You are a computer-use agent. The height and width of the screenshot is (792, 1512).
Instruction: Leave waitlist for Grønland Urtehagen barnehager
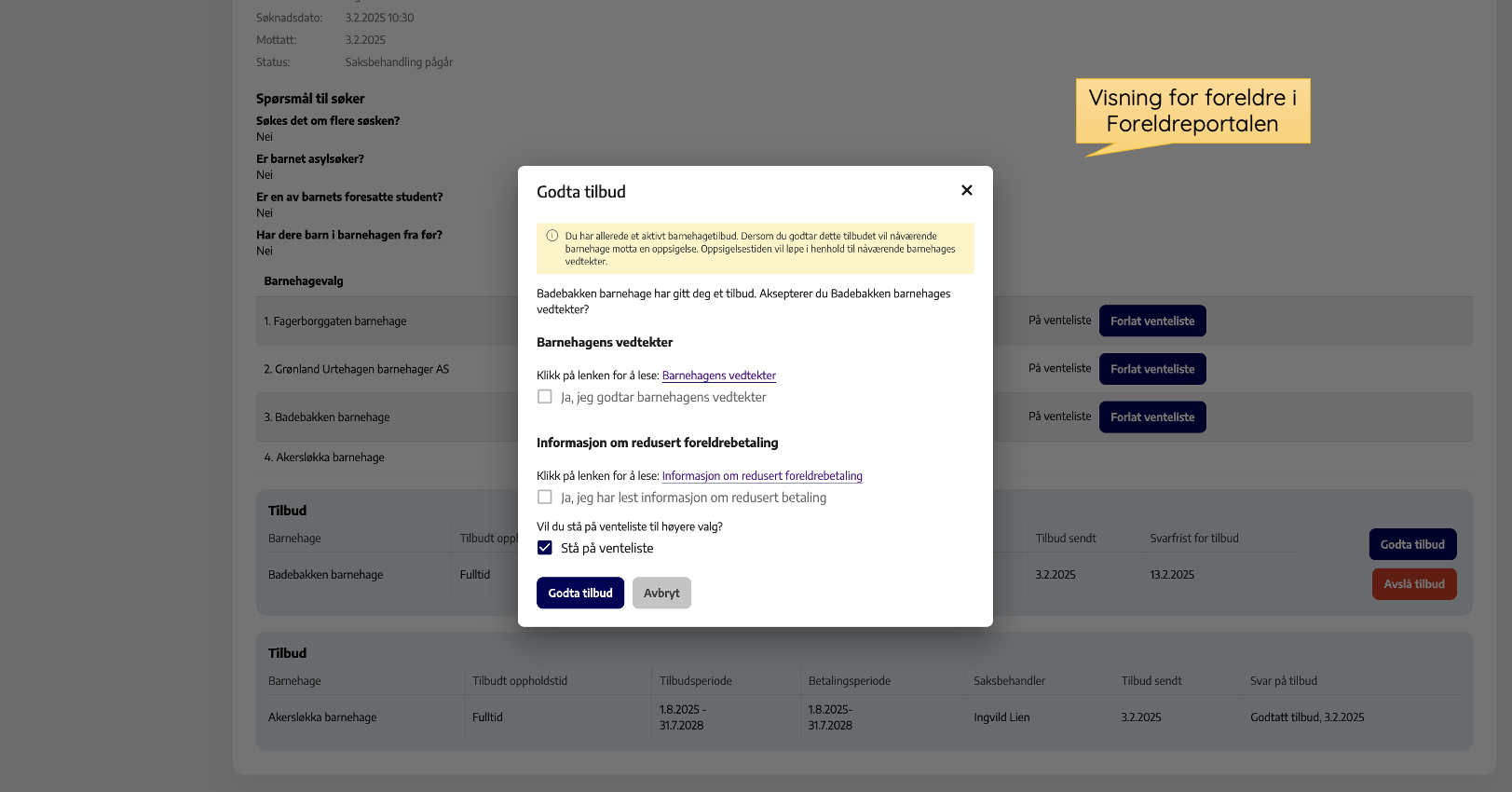click(x=1151, y=369)
